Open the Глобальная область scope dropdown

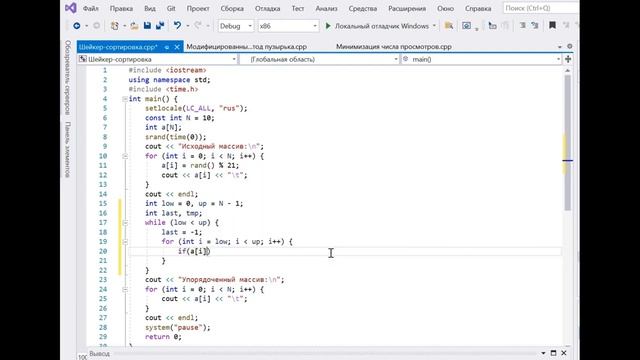click(320, 59)
